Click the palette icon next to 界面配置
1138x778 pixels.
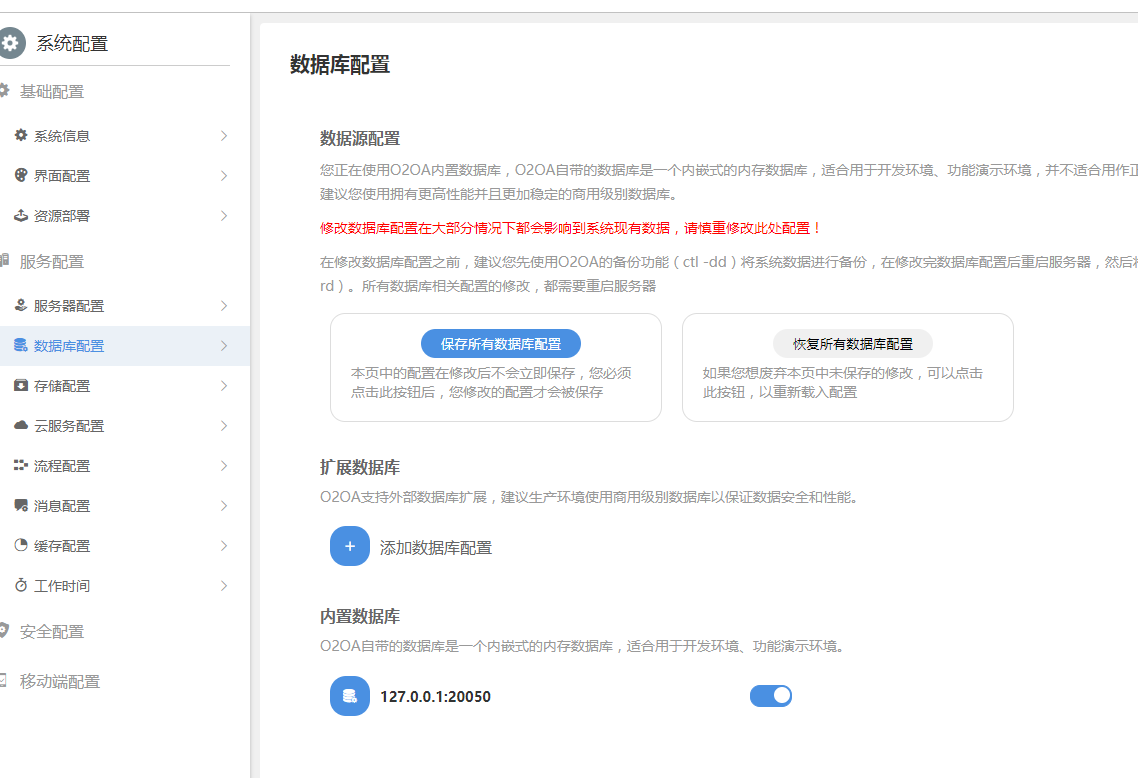coord(21,175)
